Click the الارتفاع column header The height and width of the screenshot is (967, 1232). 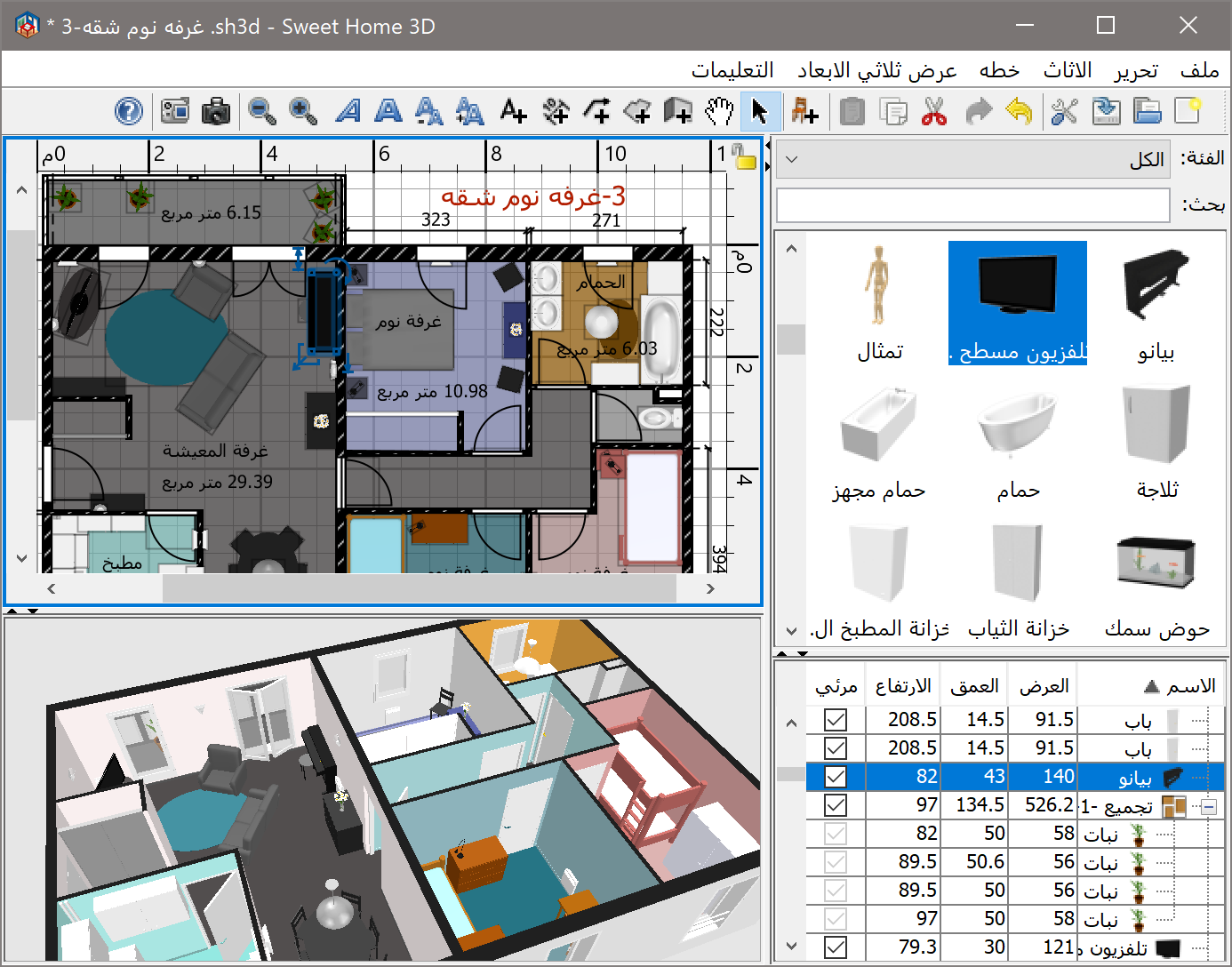902,686
